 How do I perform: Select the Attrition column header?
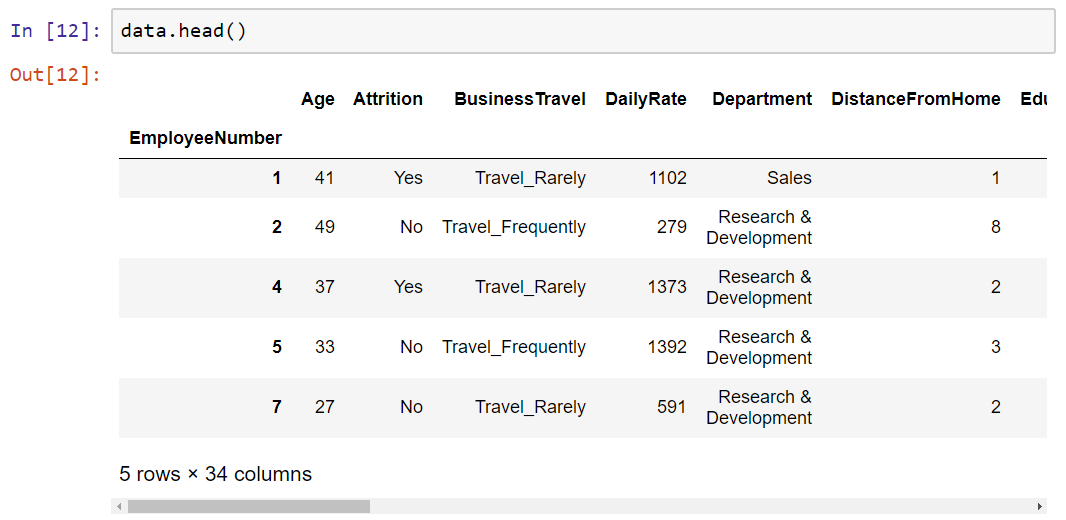click(388, 99)
